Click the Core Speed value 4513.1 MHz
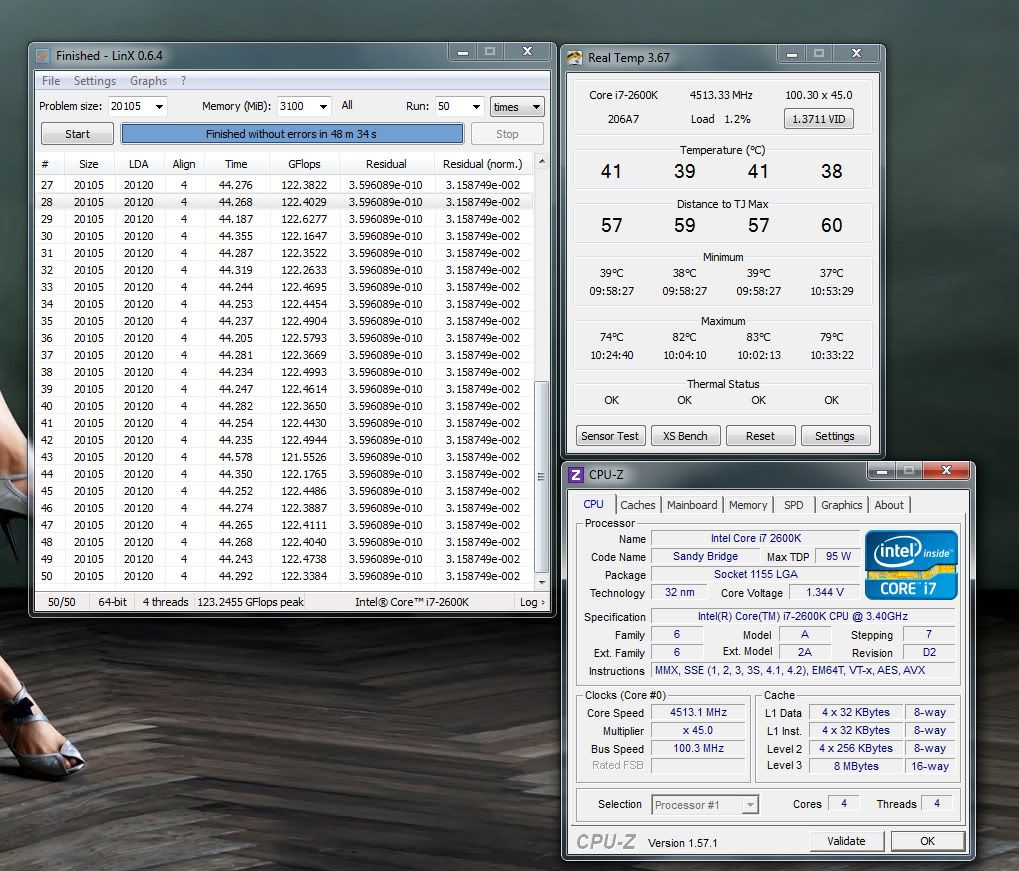The width and height of the screenshot is (1019, 871). 699,713
